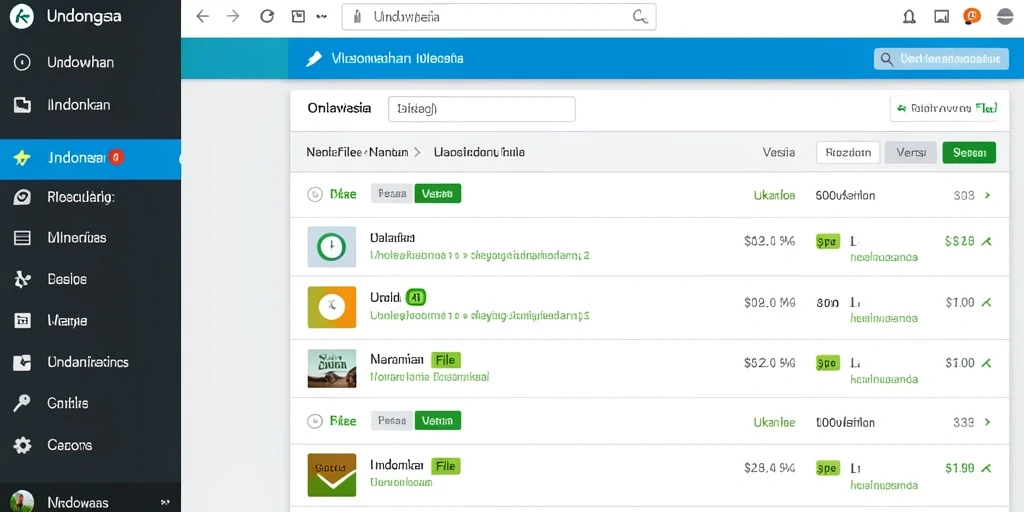Click the pencil icon in the blue header

(x=314, y=59)
